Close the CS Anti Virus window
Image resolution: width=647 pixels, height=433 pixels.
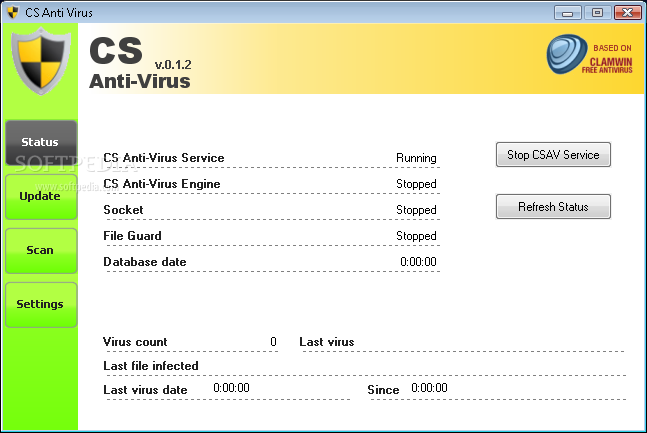coord(627,13)
